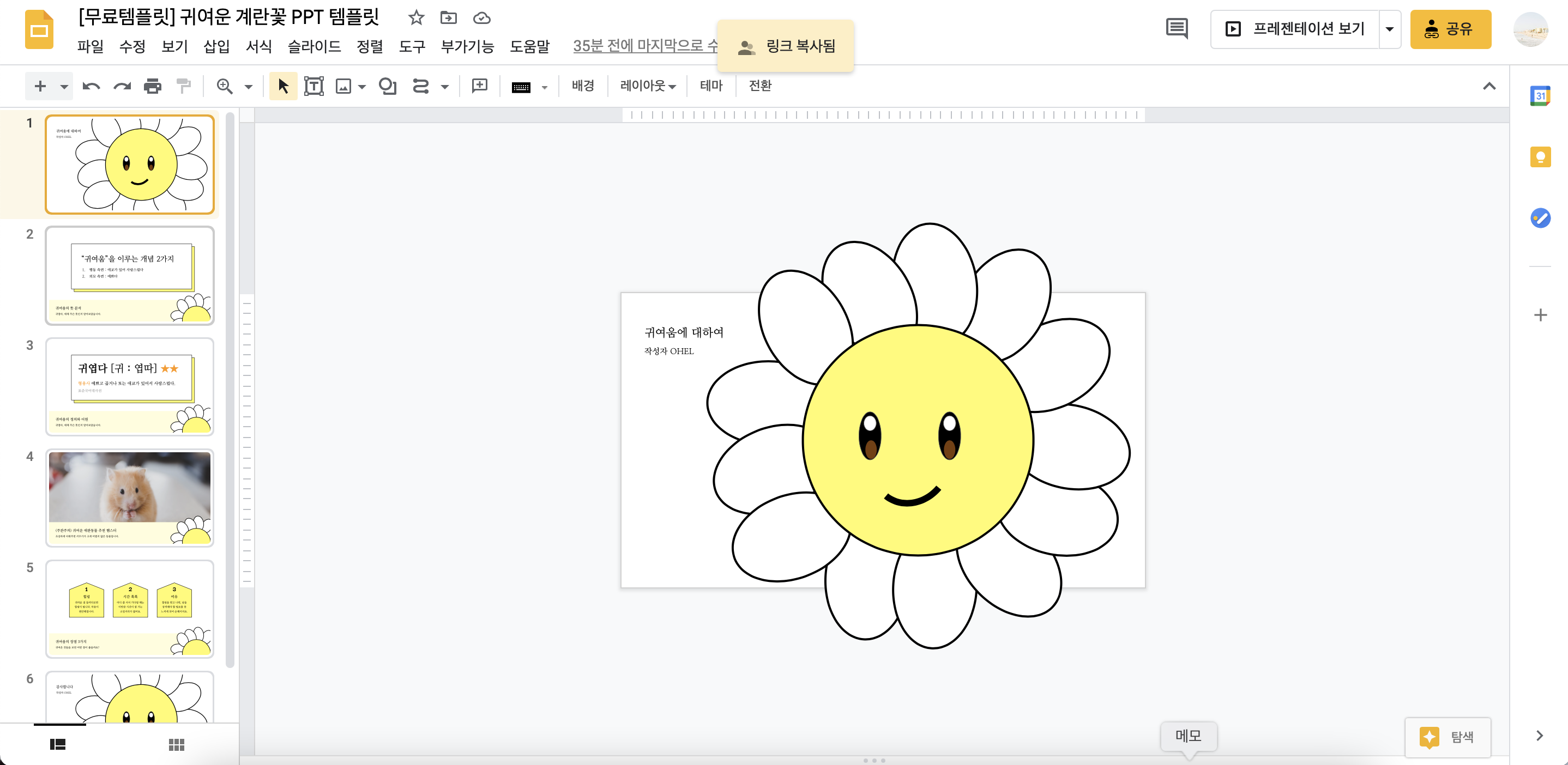The image size is (1568, 765).
Task: Open the 삽입 menu
Action: (216, 46)
